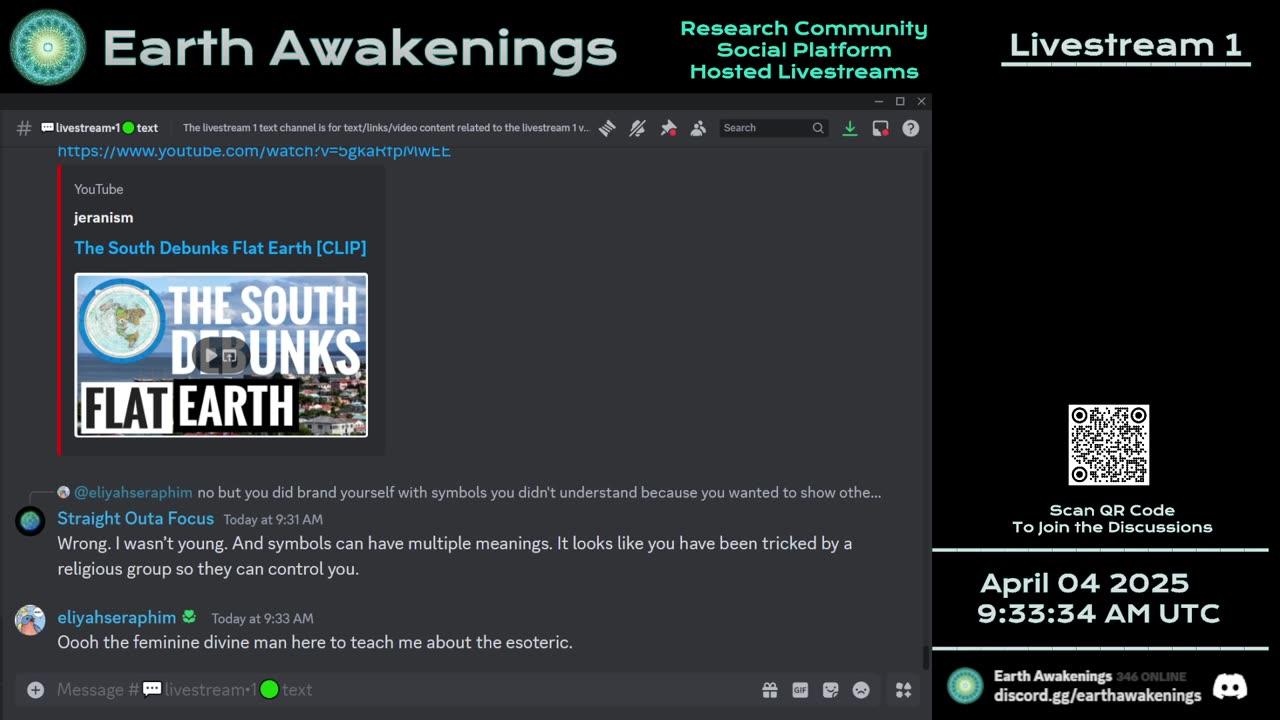Show the Member List
Image resolution: width=1280 pixels, height=720 pixels.
pos(698,128)
